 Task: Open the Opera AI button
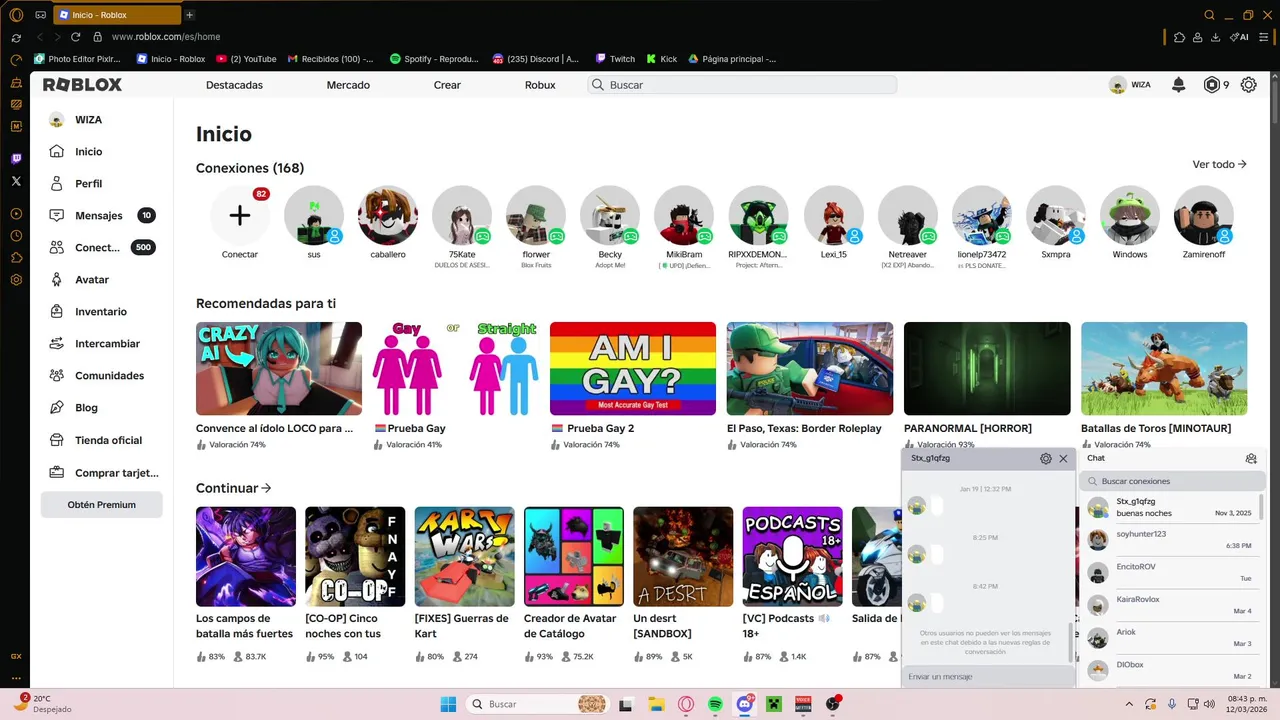[1239, 37]
